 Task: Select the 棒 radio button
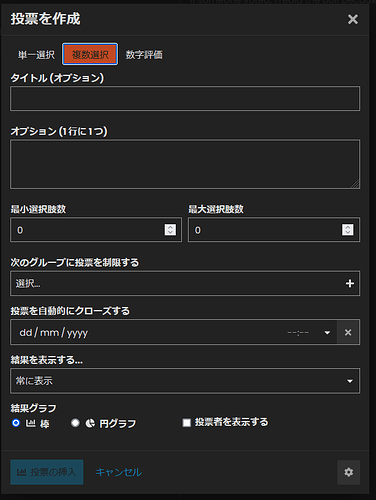coord(16,423)
